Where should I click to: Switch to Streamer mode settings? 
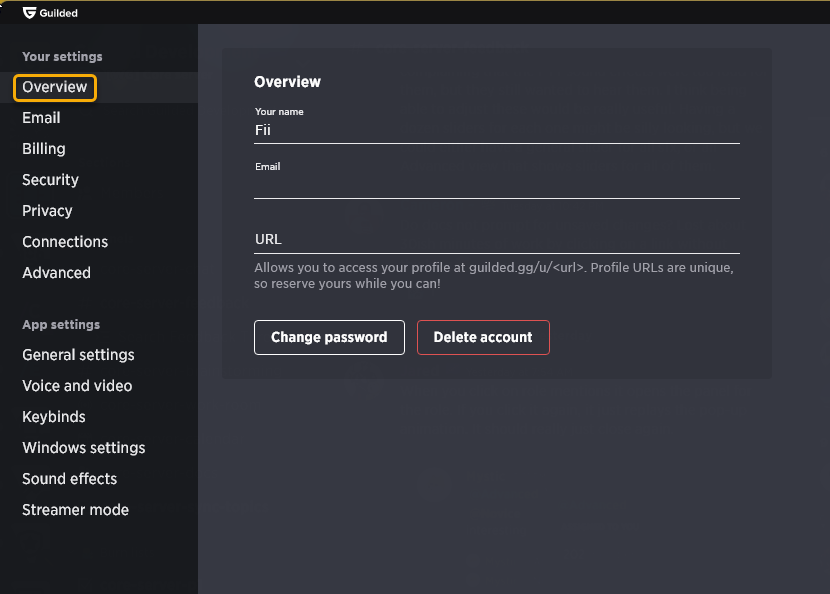point(76,510)
